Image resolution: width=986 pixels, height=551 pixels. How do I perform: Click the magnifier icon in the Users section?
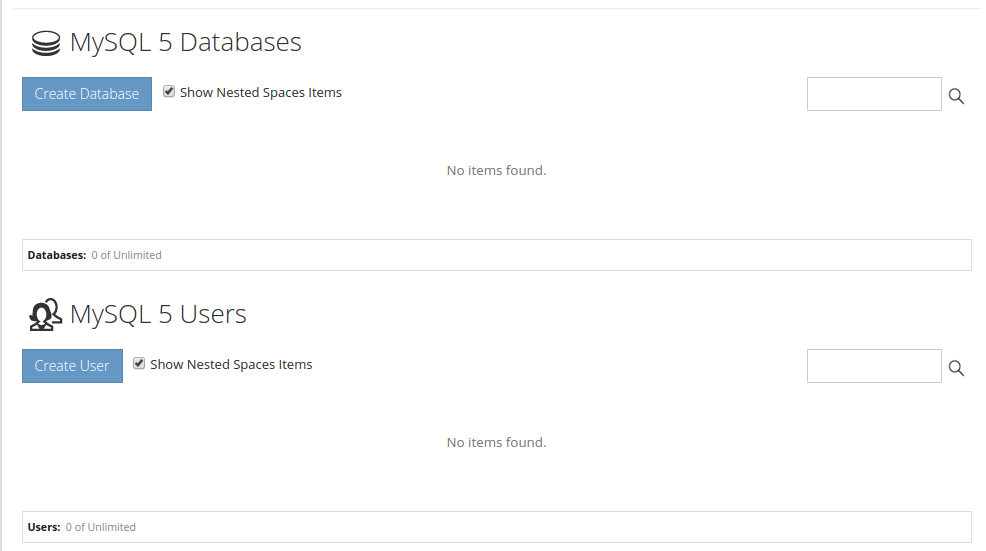pyautogui.click(x=956, y=368)
